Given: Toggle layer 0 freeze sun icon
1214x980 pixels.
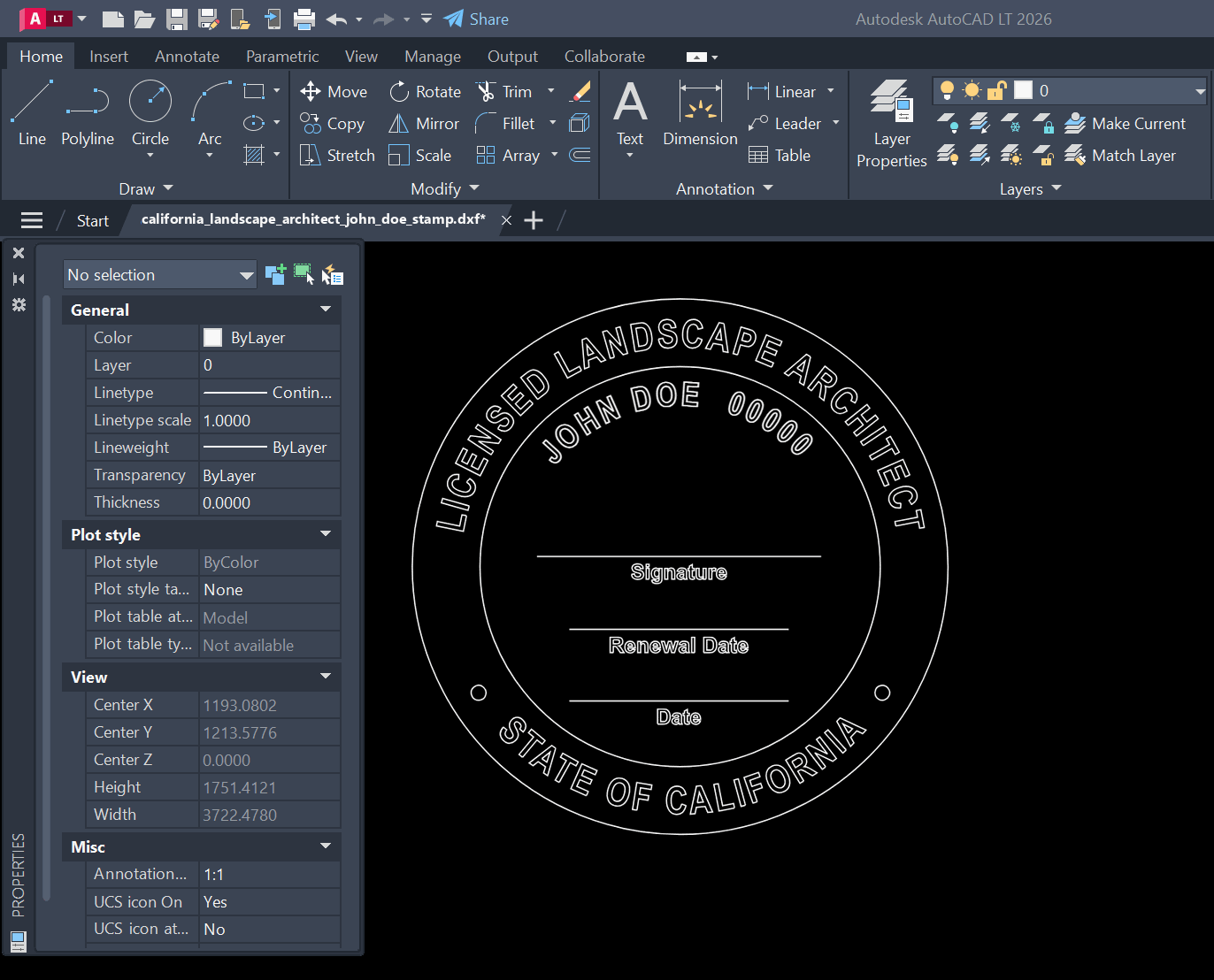Looking at the screenshot, I should 972,90.
